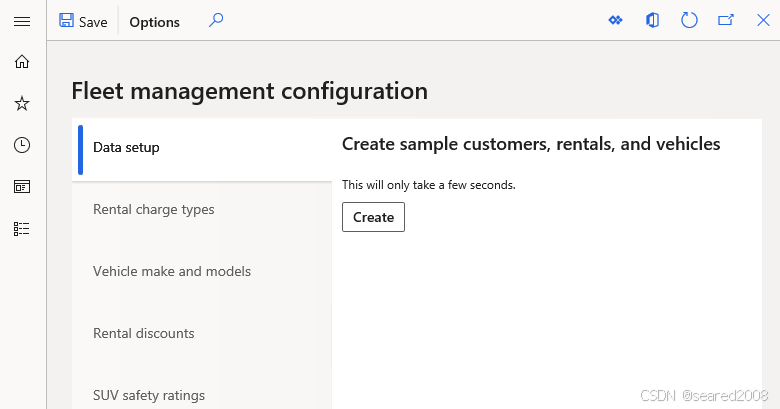Open the Favorites star list

point(22,103)
